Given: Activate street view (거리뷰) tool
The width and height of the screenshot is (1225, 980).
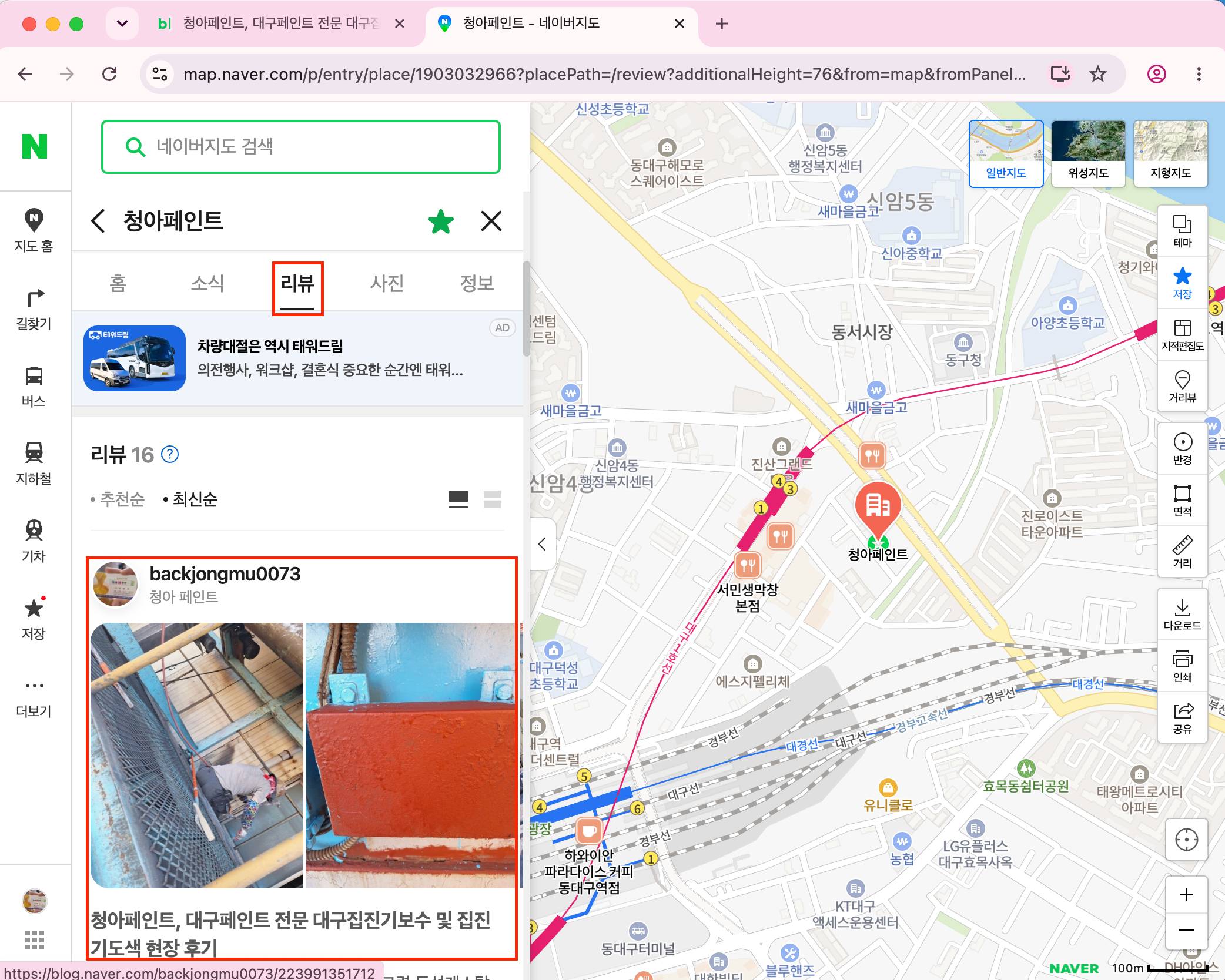Looking at the screenshot, I should click(x=1183, y=386).
